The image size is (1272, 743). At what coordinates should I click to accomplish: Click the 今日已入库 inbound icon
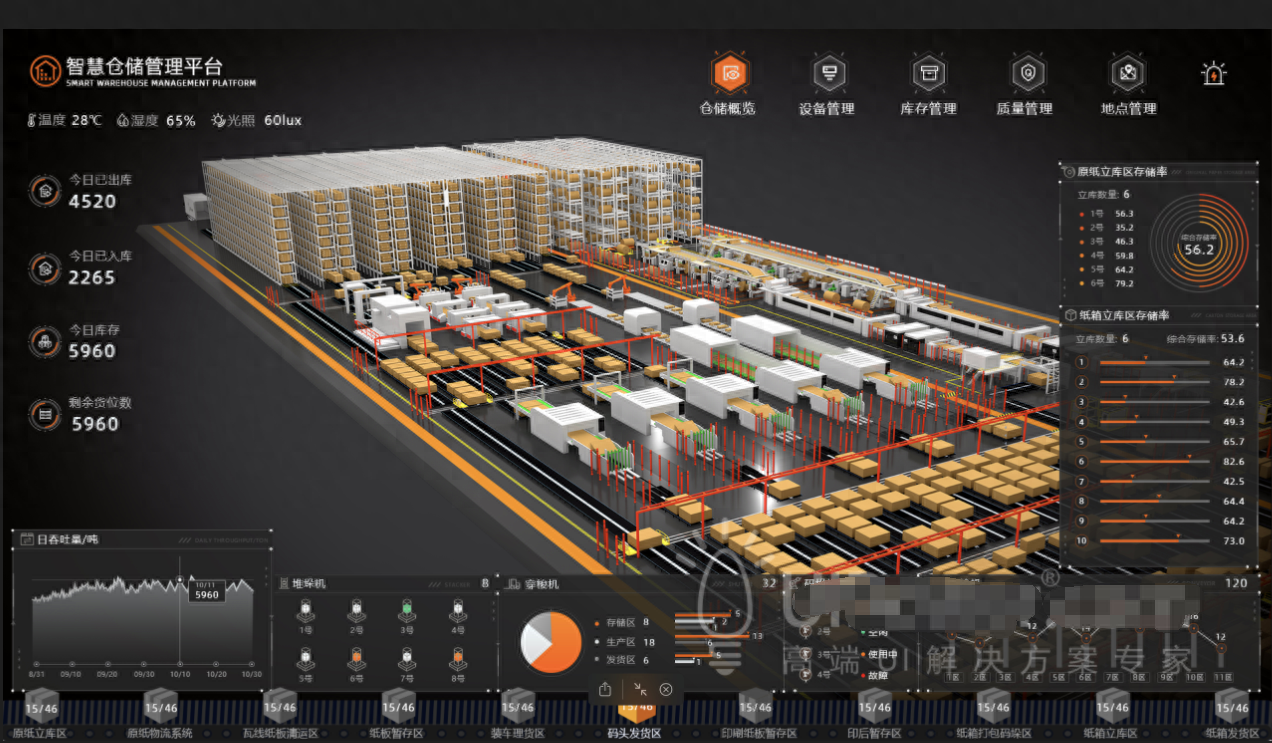pos(45,267)
